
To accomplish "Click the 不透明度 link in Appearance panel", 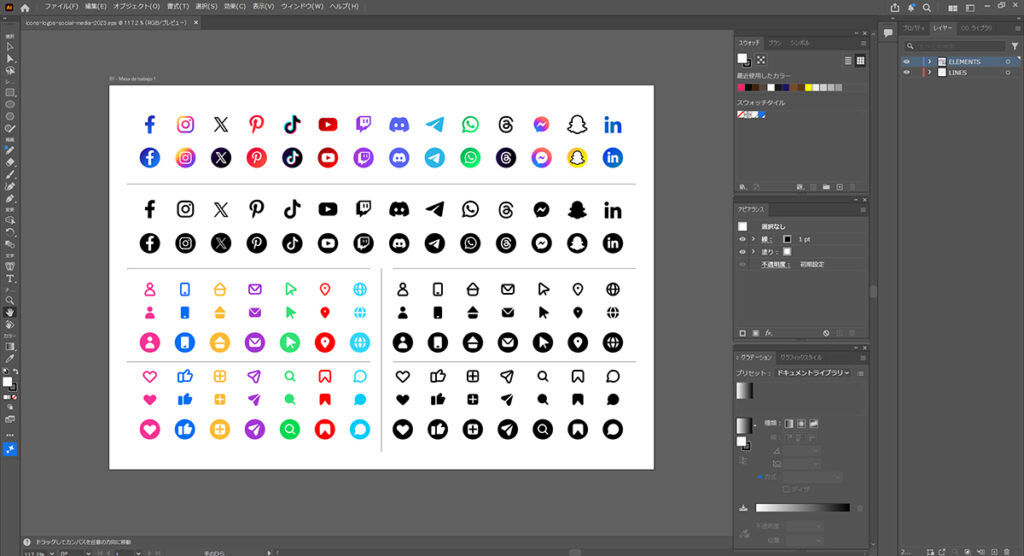I will 775,265.
